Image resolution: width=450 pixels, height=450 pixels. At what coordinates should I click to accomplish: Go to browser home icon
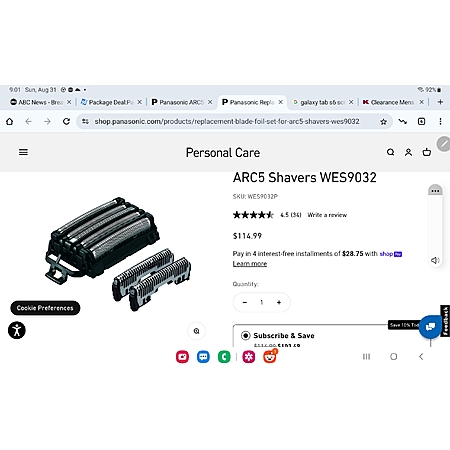10,121
